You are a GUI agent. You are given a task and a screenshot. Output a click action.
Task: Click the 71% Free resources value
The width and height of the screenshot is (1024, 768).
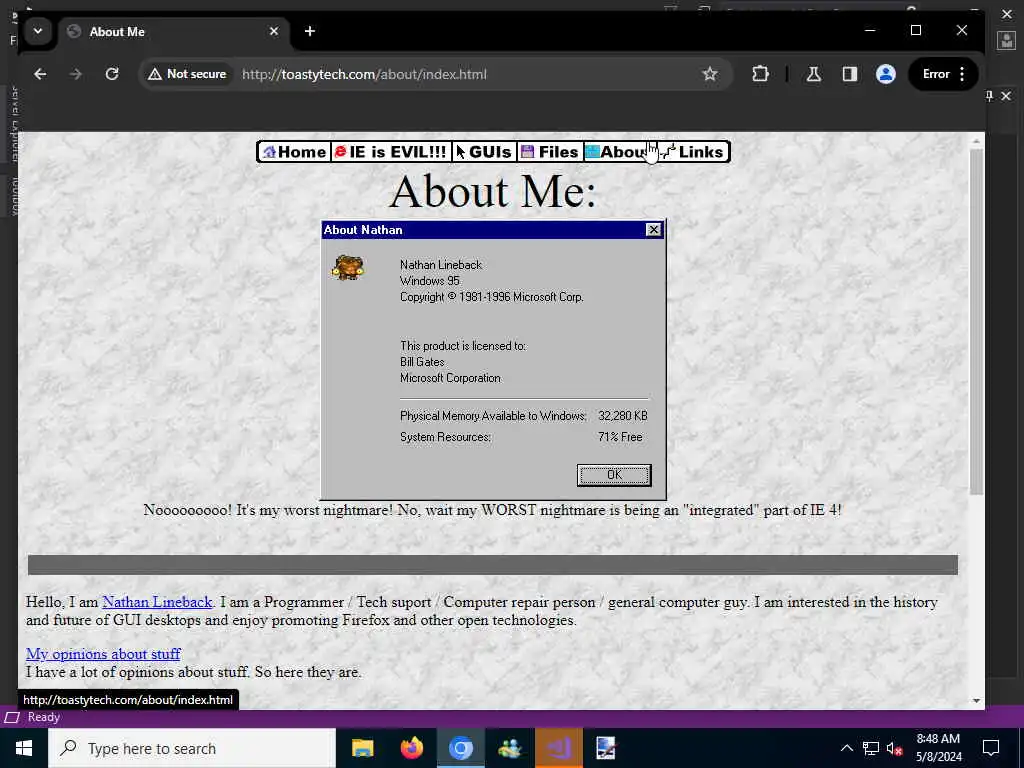coord(620,437)
